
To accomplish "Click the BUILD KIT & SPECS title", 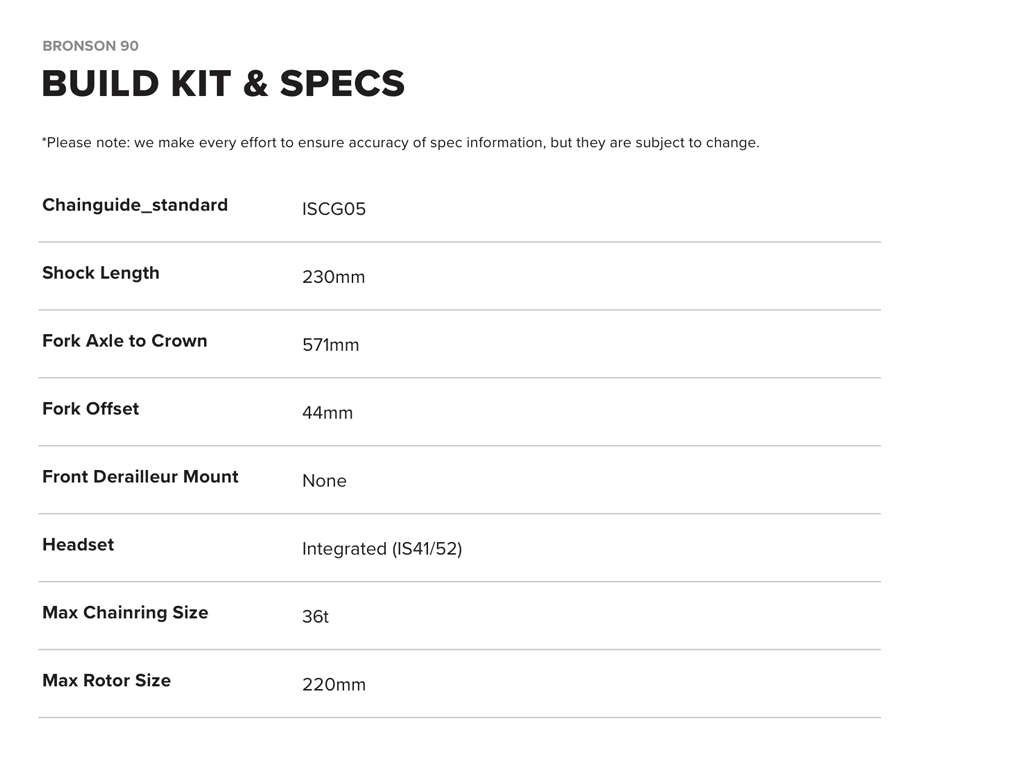I will point(223,84).
